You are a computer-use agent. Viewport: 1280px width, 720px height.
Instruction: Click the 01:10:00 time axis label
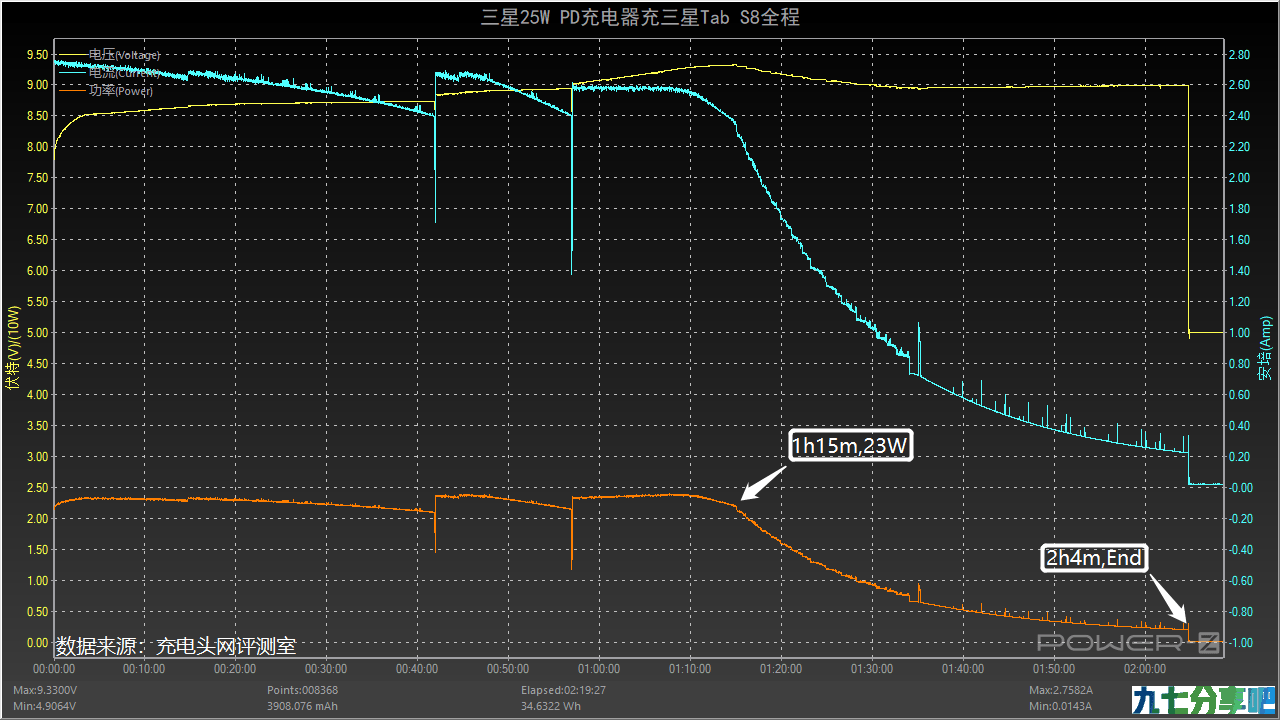point(690,669)
